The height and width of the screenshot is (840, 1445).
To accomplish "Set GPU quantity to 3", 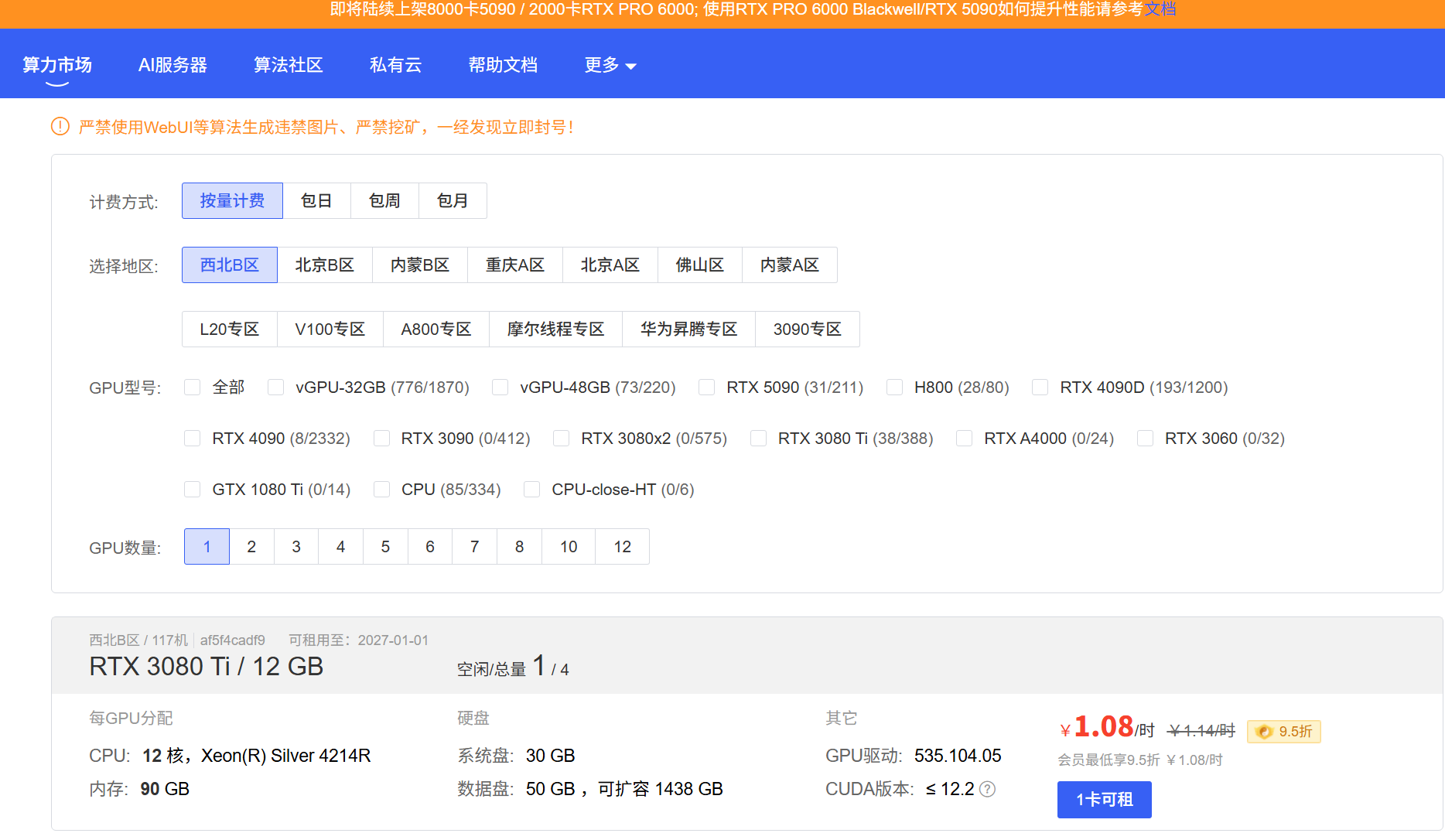I will pos(296,547).
